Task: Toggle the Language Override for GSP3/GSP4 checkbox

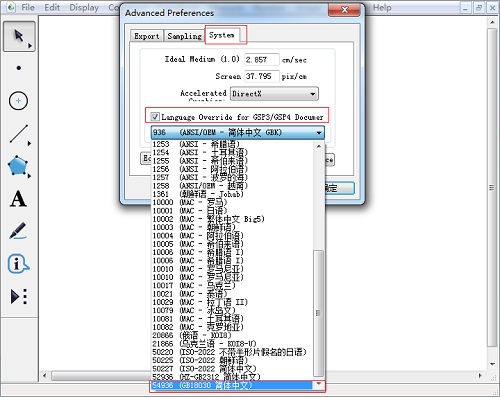Action: [155, 117]
